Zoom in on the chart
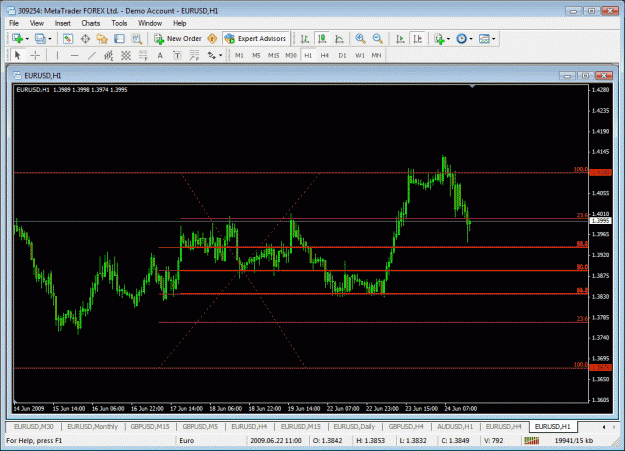 pyautogui.click(x=360, y=39)
